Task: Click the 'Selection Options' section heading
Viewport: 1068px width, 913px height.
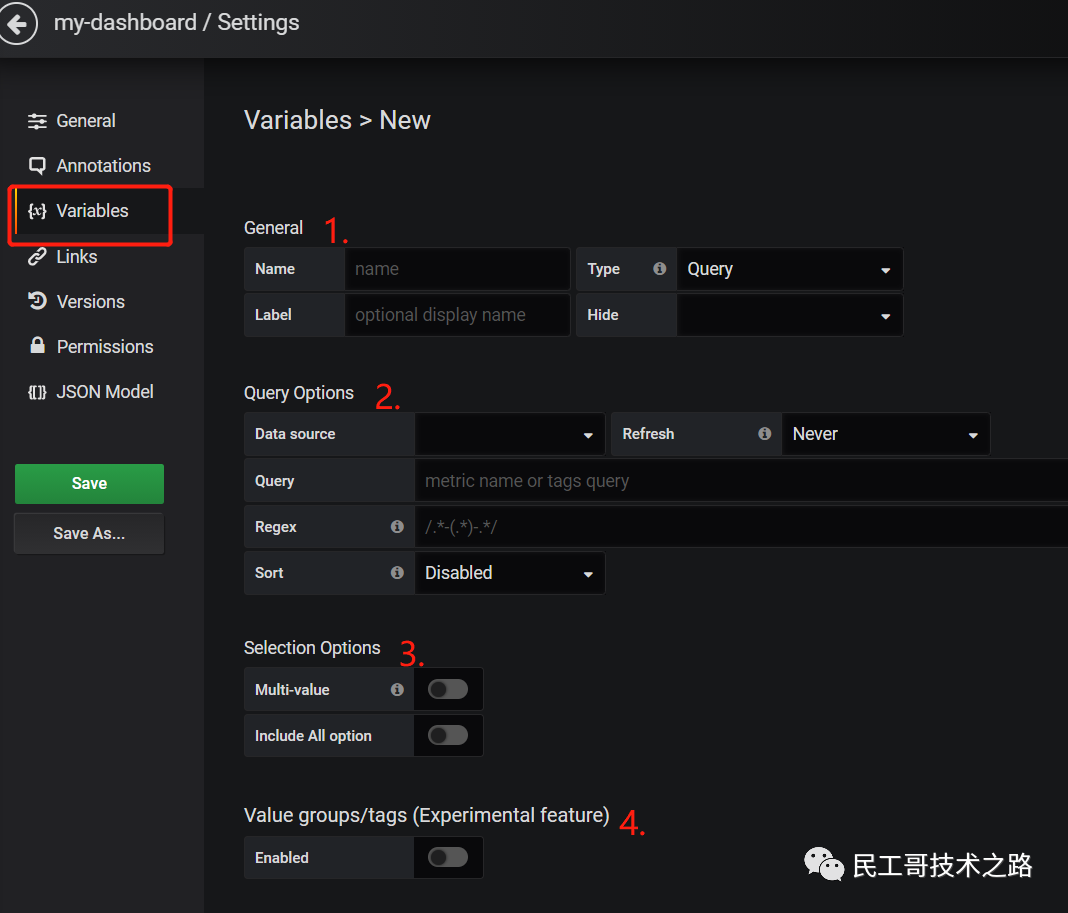Action: point(312,647)
